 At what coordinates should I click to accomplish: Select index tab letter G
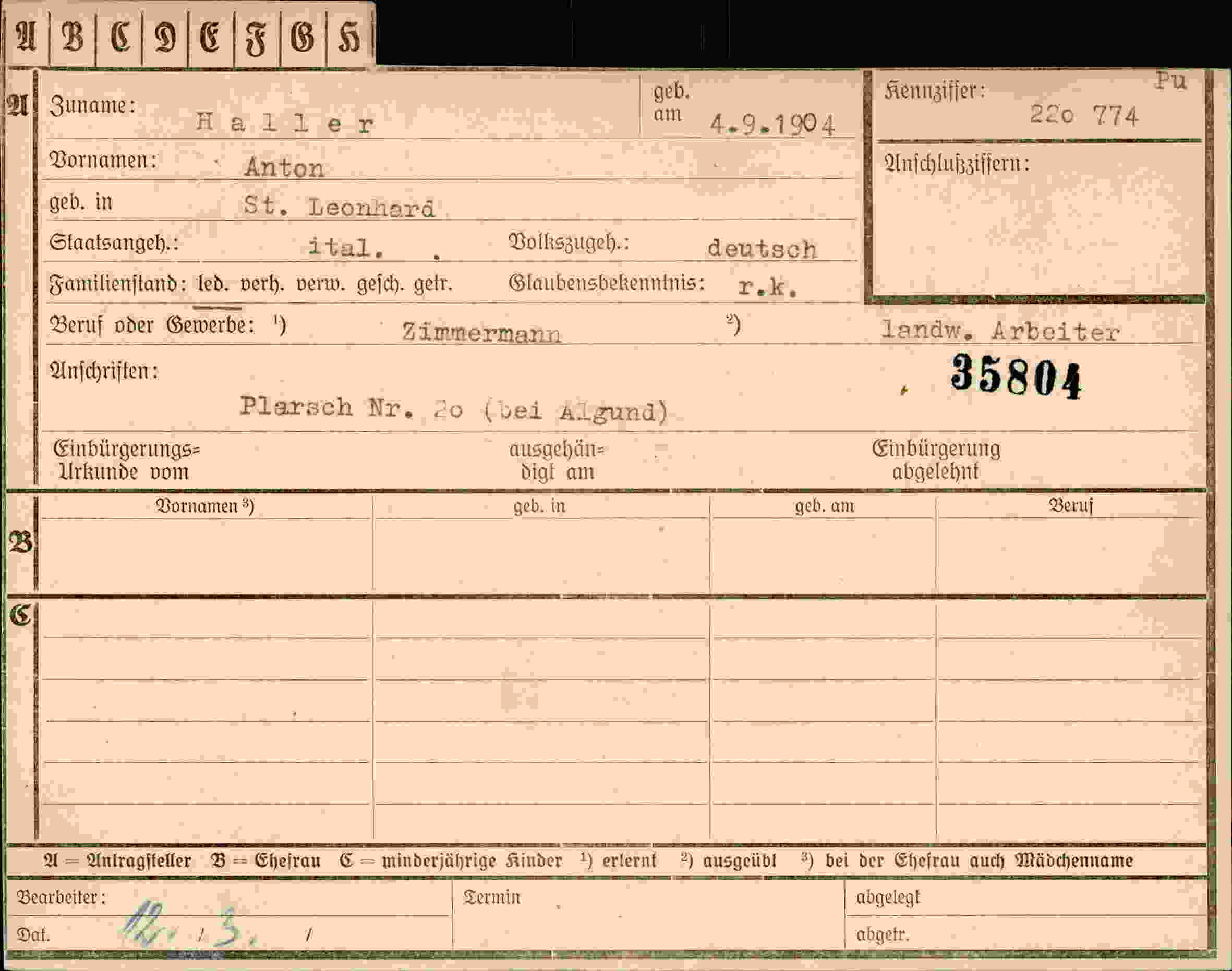[x=303, y=37]
